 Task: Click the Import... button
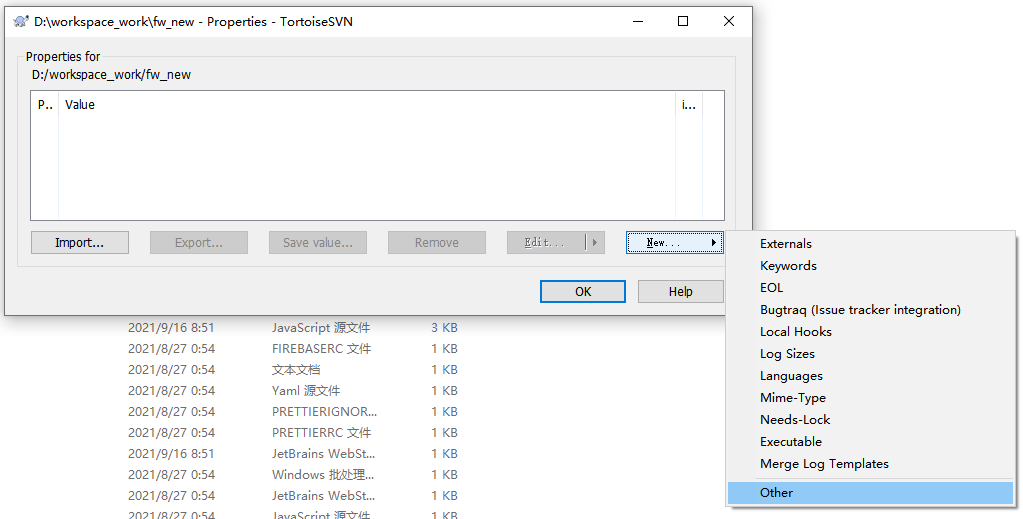click(x=80, y=242)
